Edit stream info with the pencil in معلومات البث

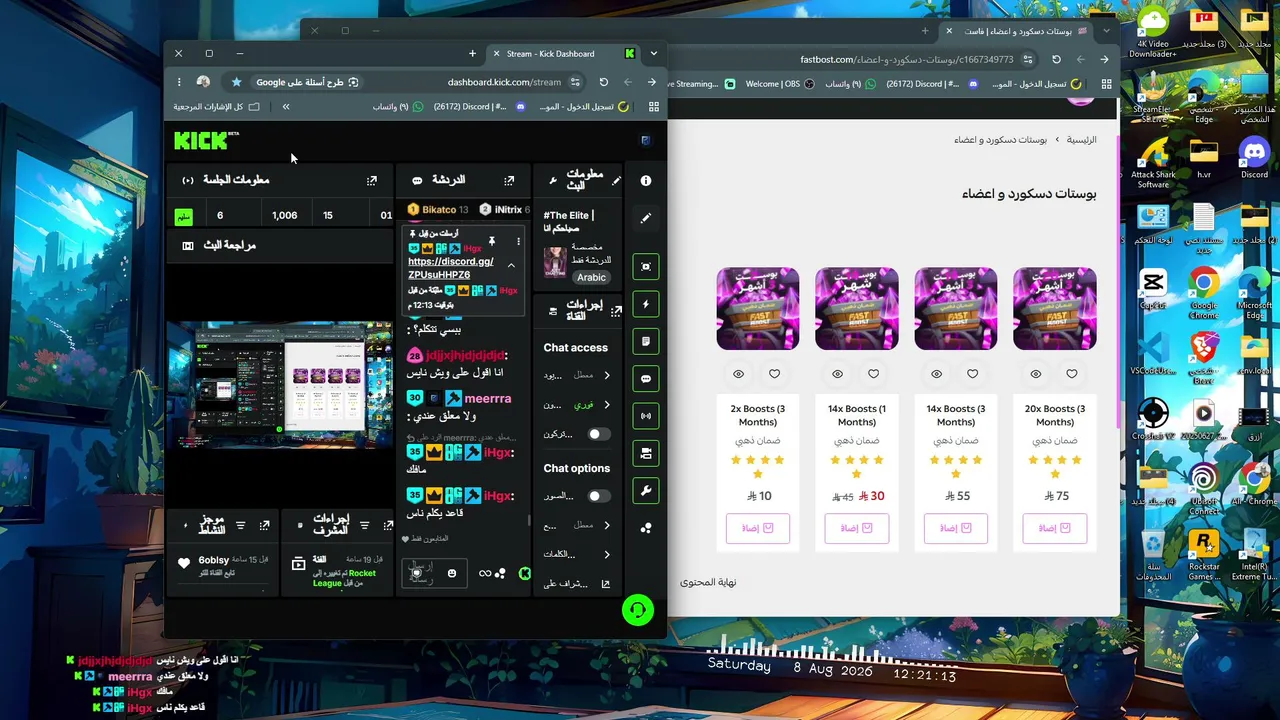click(616, 181)
